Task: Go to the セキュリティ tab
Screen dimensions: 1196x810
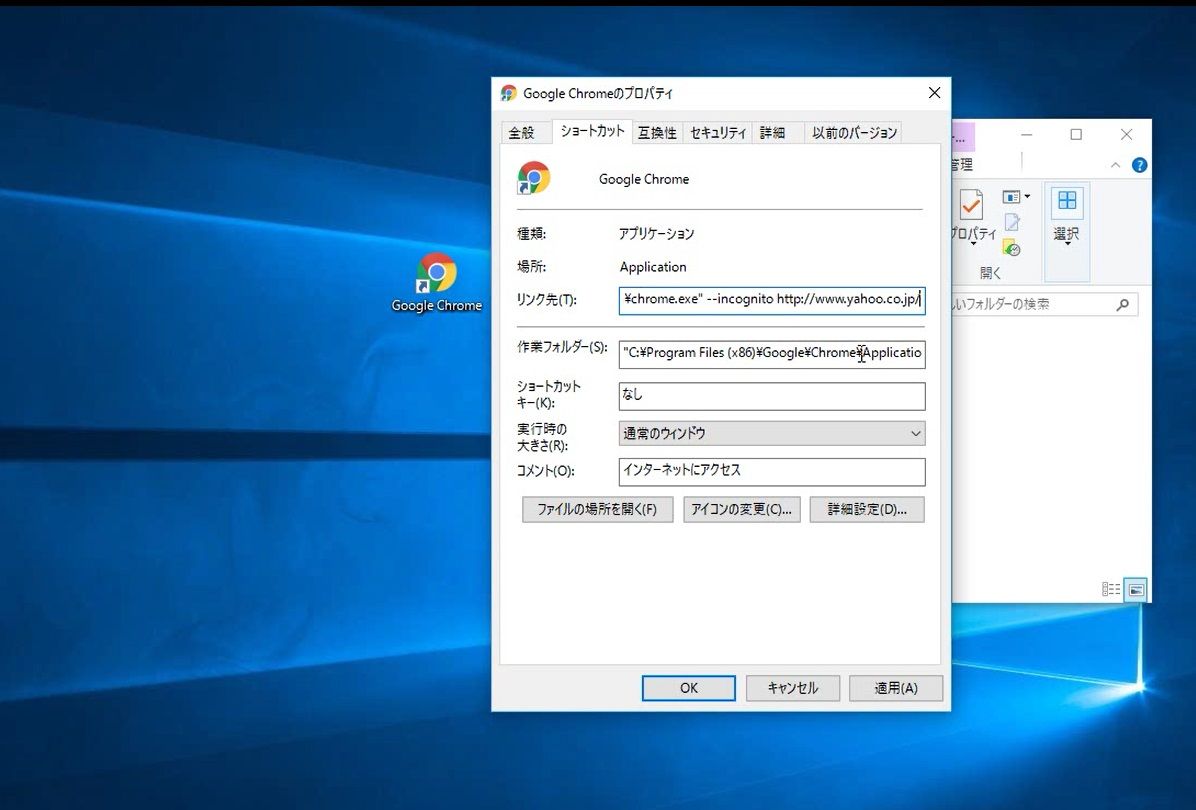Action: point(718,133)
